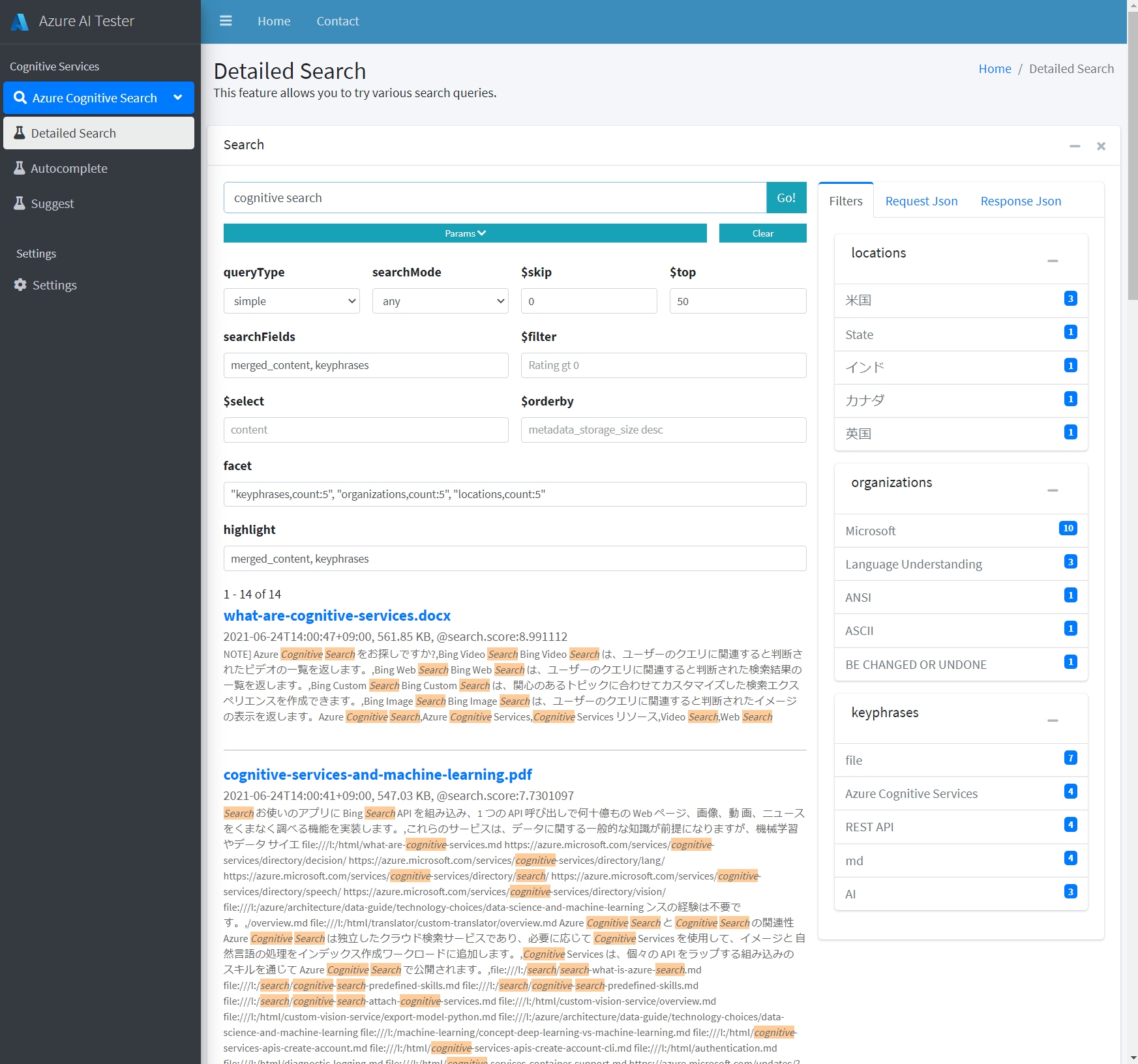1138x1064 pixels.
Task: Click the search query input field
Action: pyautogui.click(x=495, y=198)
